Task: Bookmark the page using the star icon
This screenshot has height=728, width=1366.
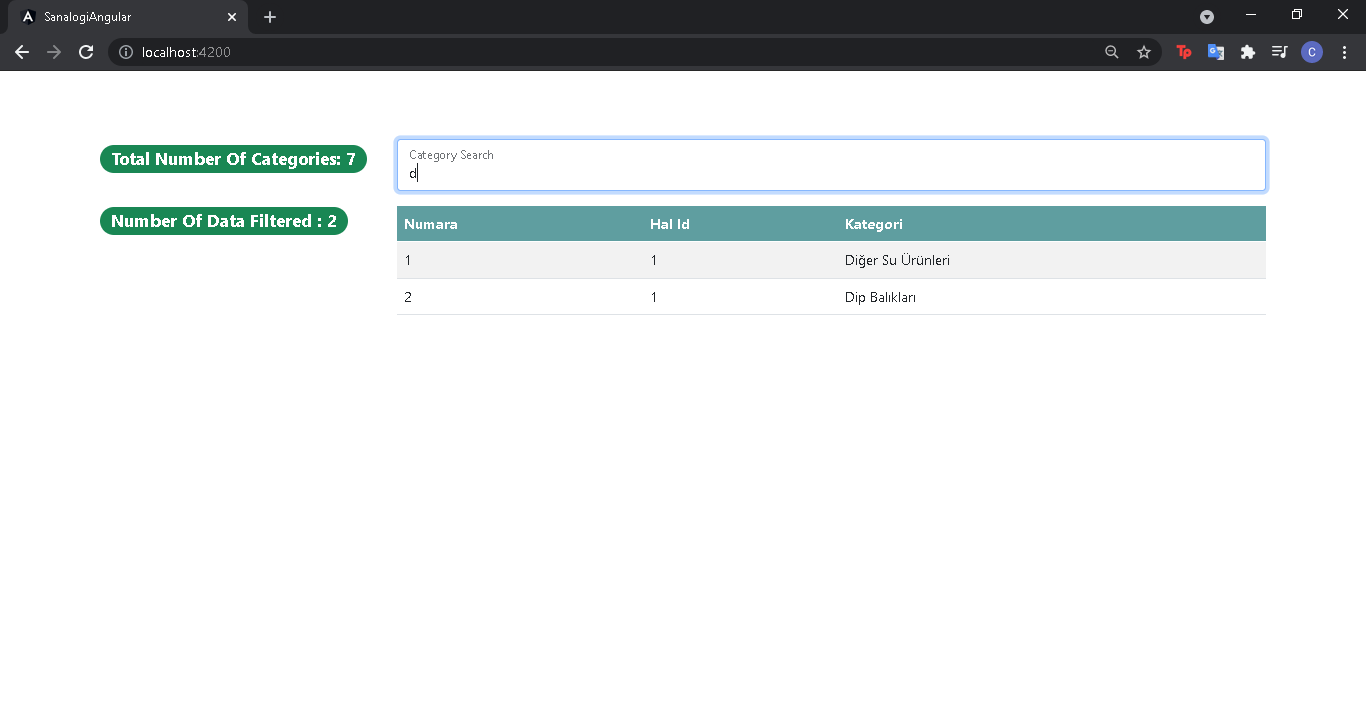Action: (1144, 52)
